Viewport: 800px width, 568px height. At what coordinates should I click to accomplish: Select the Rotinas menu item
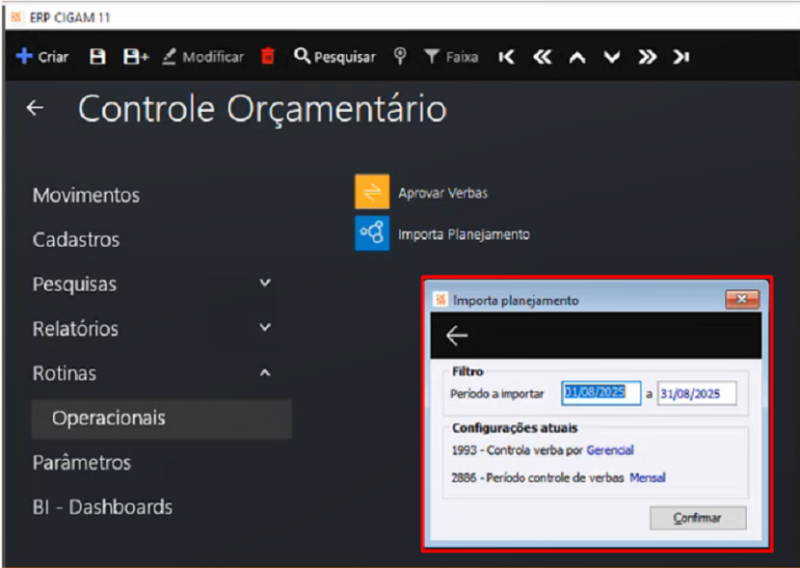(x=64, y=373)
